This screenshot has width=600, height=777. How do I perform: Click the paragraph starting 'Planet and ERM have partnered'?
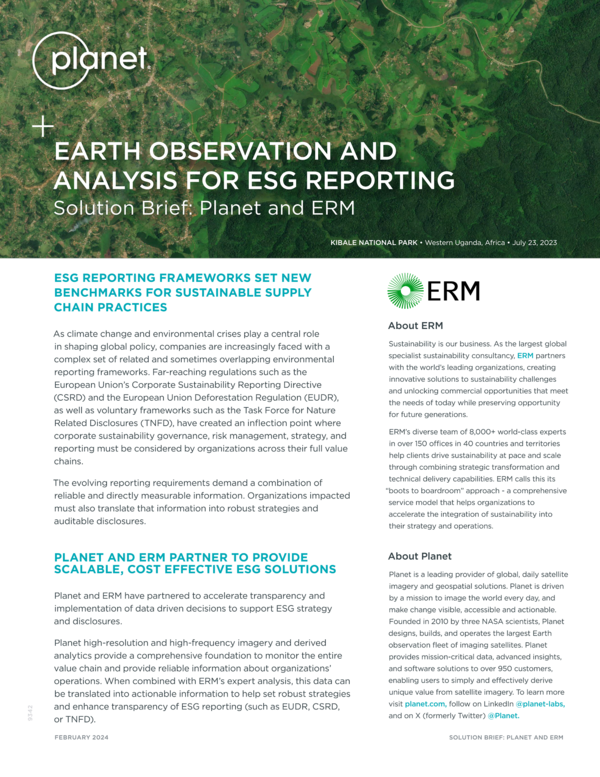point(193,608)
